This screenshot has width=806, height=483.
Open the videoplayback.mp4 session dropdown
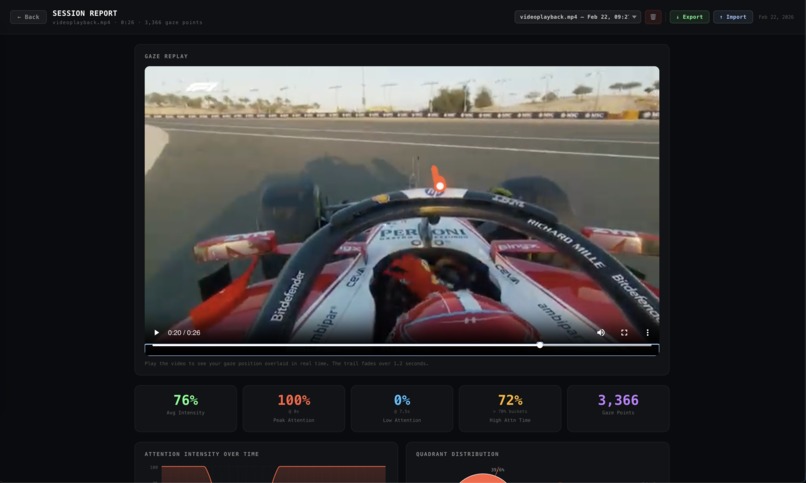coord(577,17)
